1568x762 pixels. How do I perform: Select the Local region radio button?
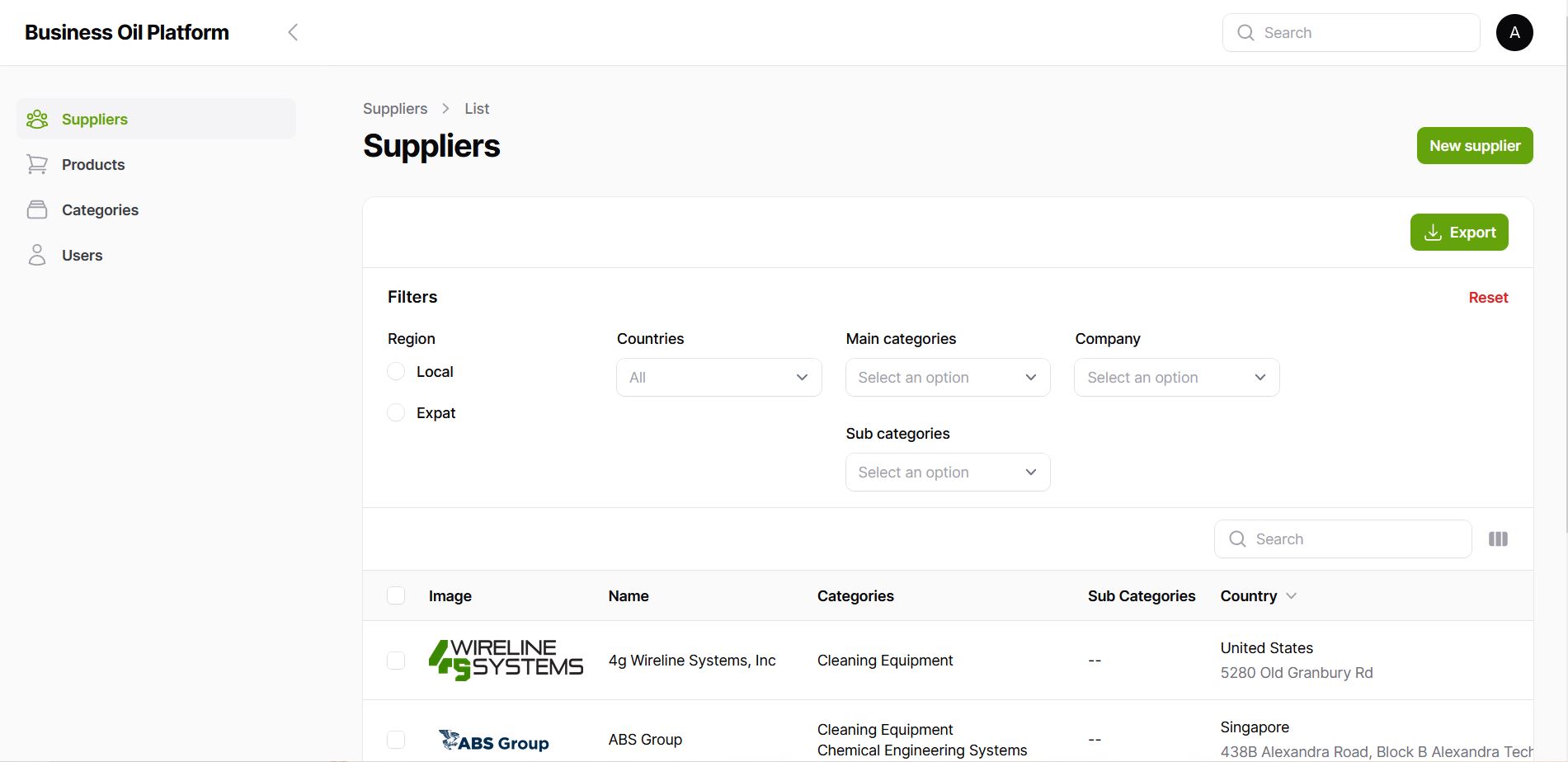pyautogui.click(x=397, y=372)
